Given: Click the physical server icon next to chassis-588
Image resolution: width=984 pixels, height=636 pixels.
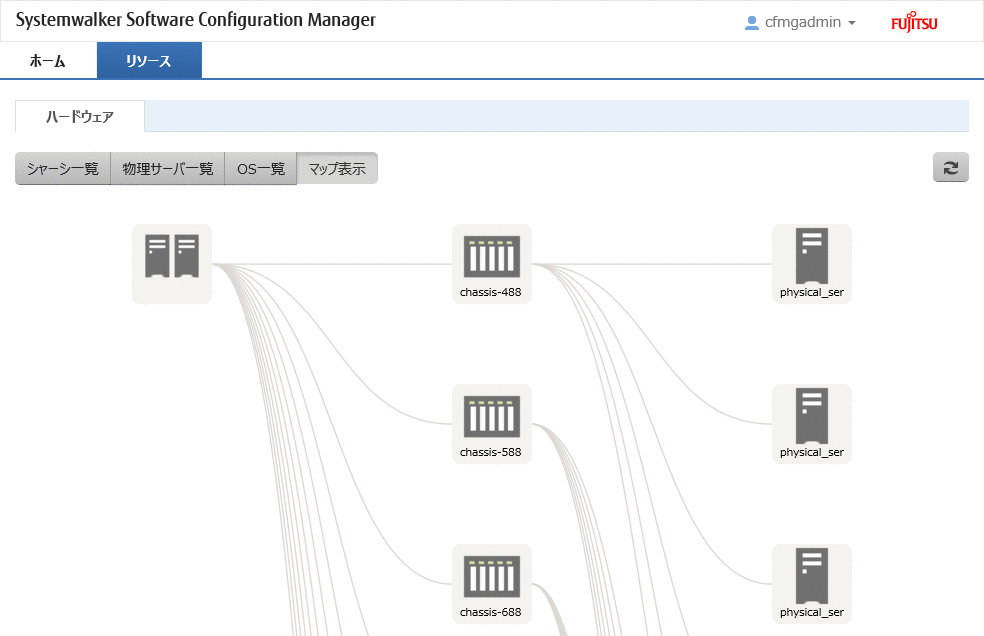Looking at the screenshot, I should point(812,416).
